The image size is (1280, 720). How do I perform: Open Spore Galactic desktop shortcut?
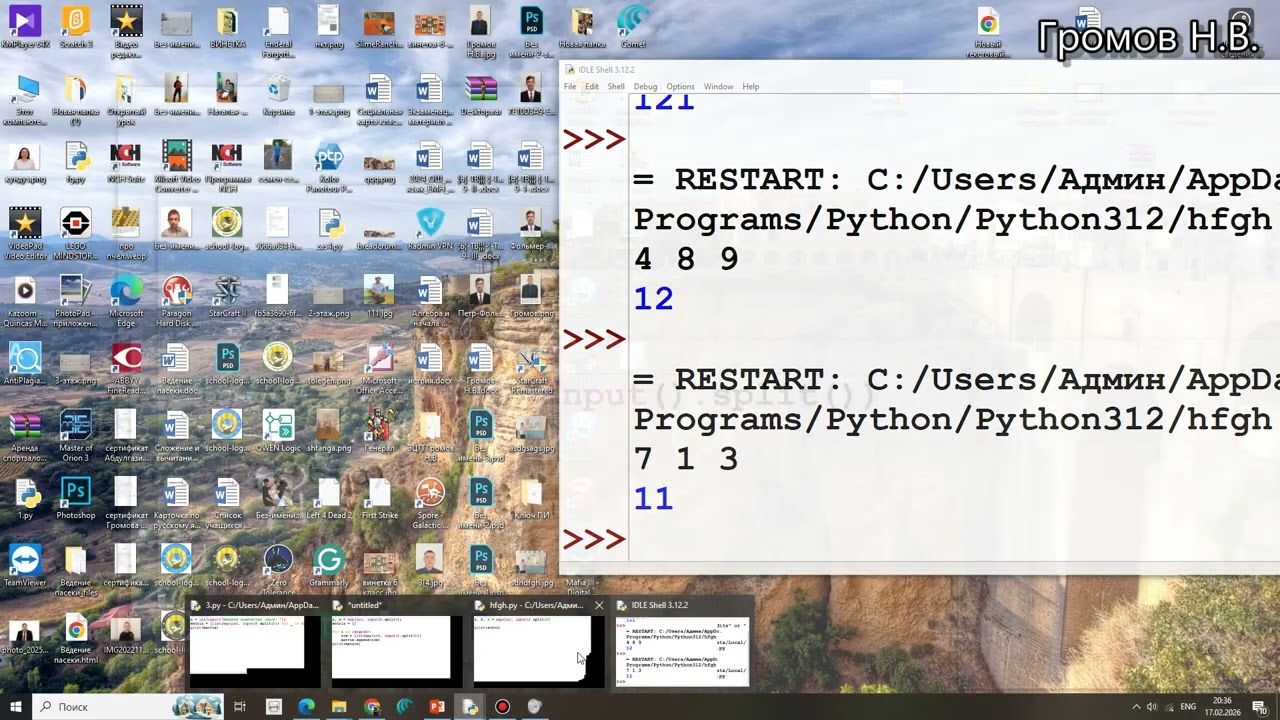click(x=430, y=504)
